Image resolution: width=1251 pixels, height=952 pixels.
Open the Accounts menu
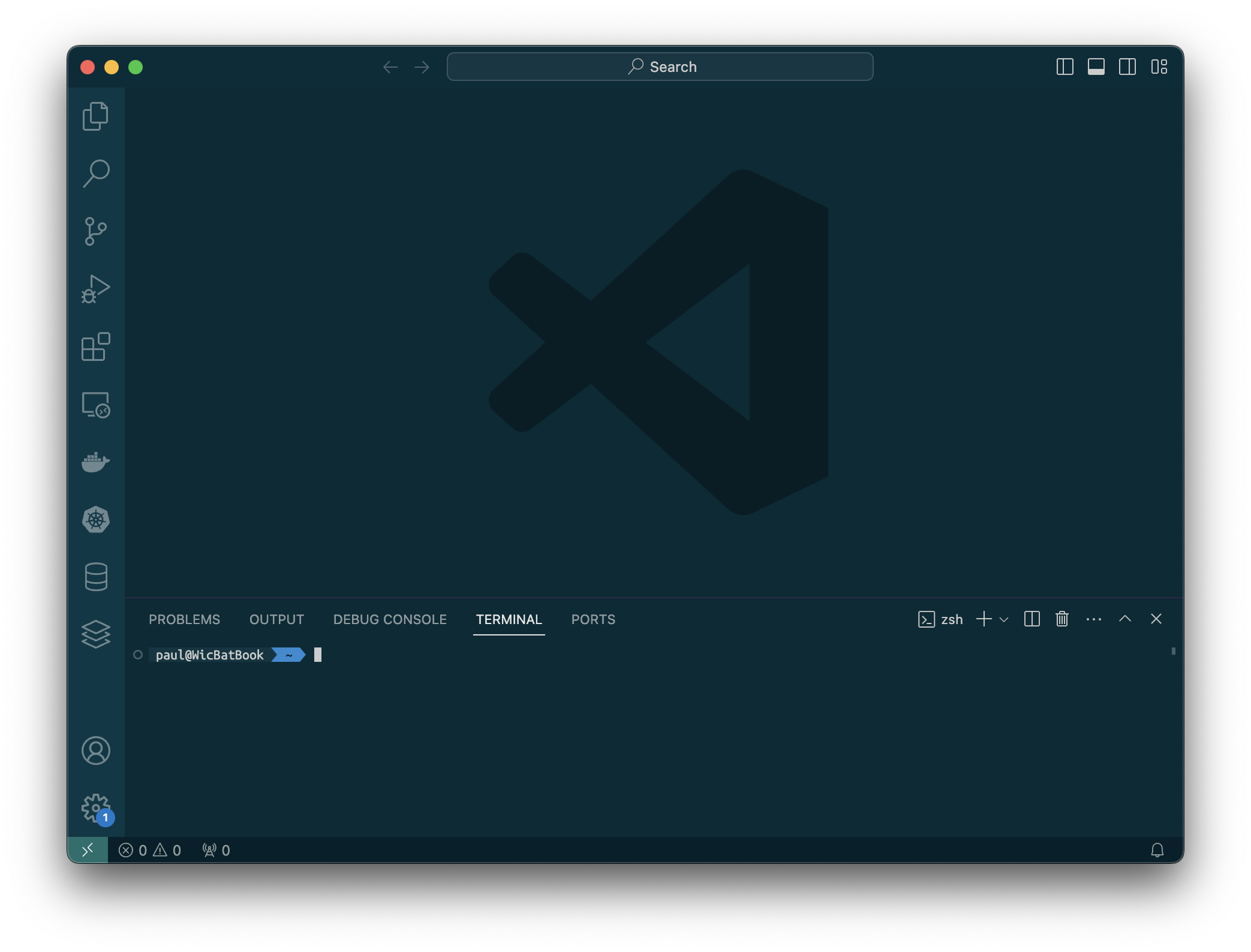[x=95, y=751]
